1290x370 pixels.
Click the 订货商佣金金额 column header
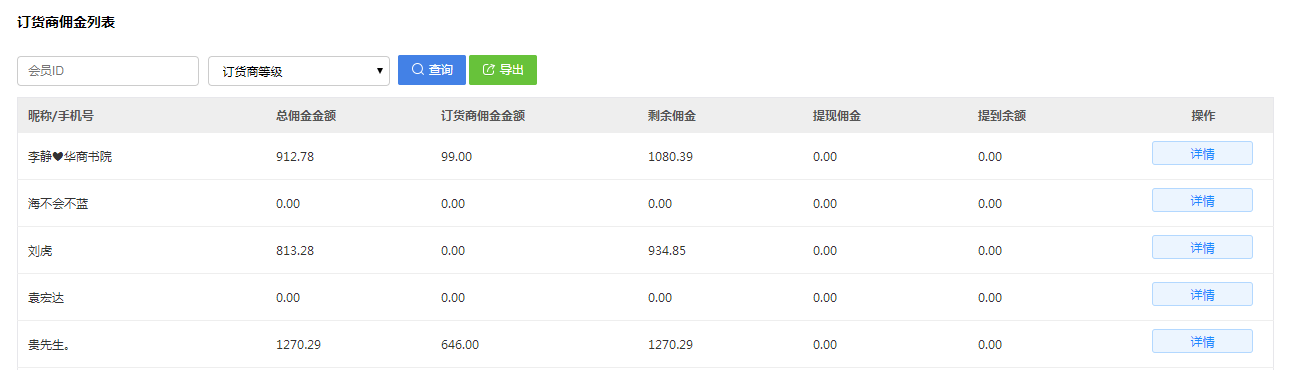coord(483,116)
